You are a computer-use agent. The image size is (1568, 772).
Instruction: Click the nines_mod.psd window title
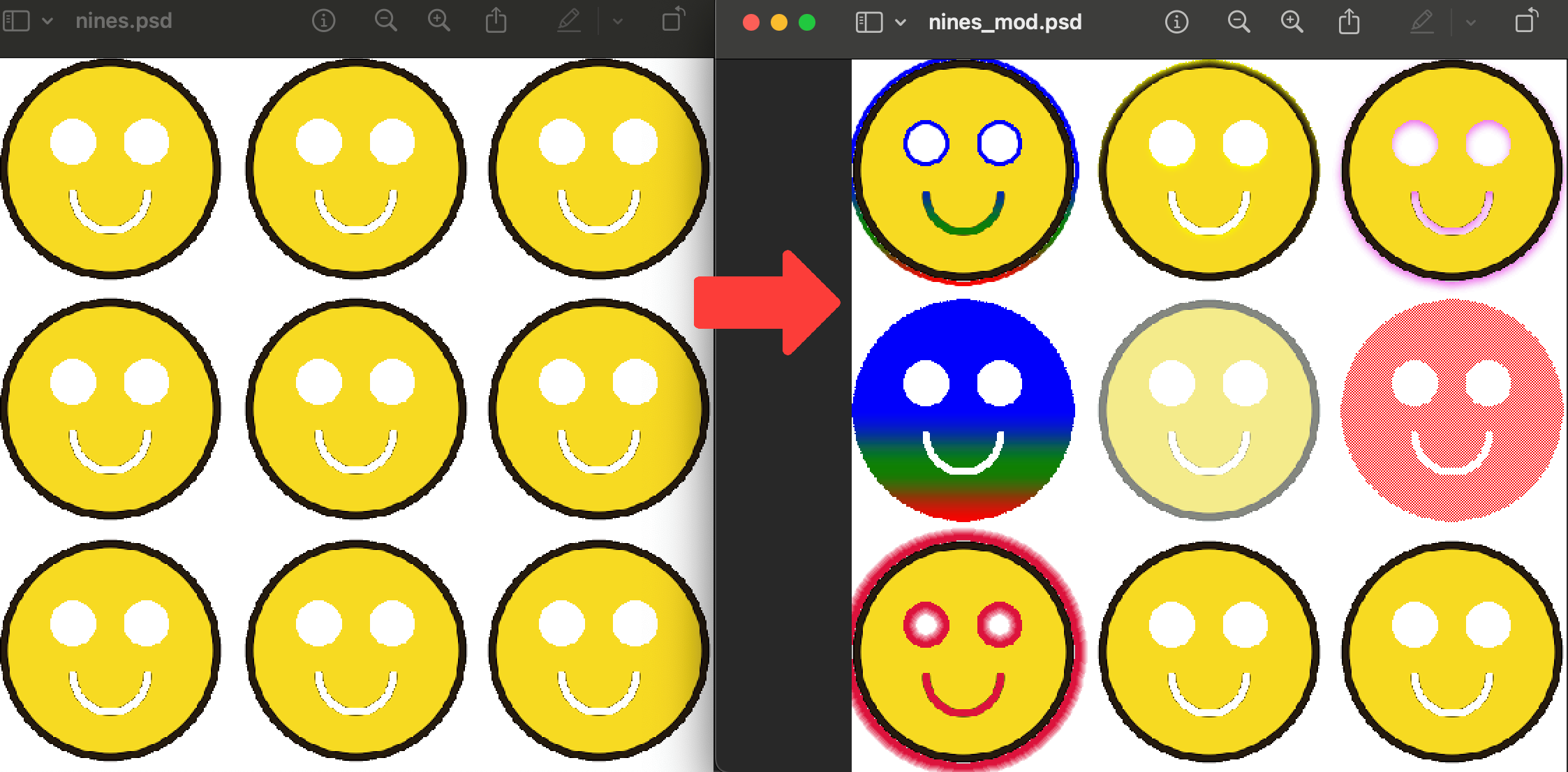point(1005,22)
